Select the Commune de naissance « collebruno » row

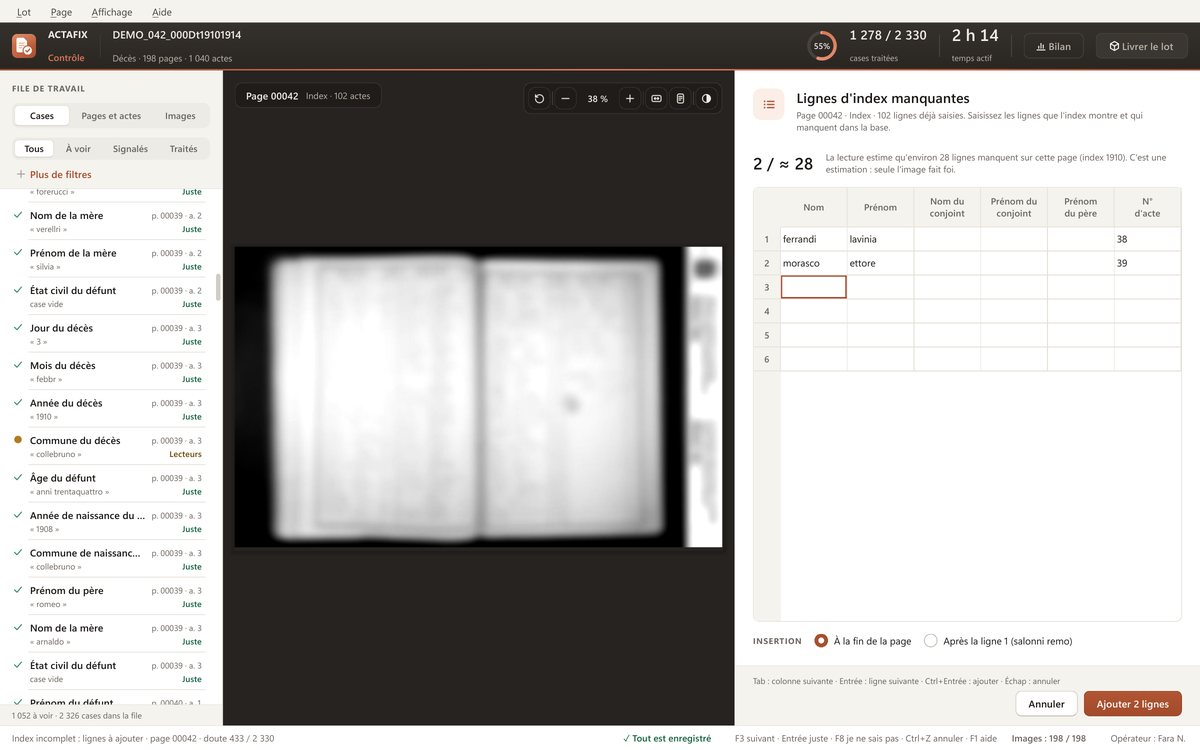[109, 559]
